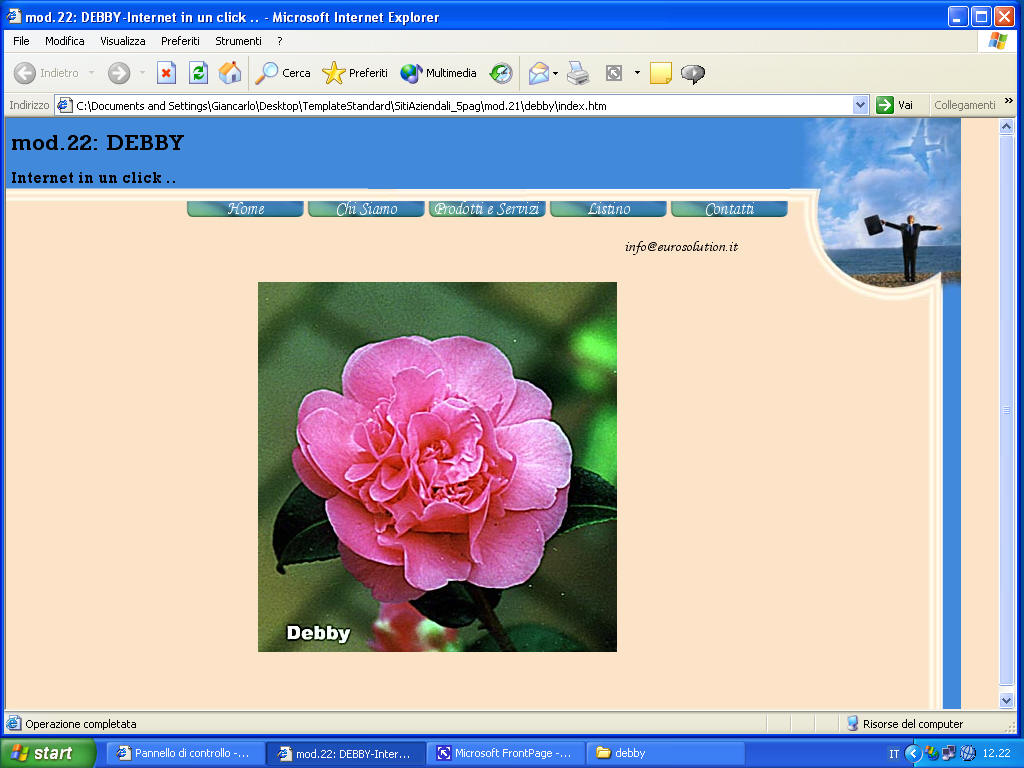
Task: Click the Vai go button
Action: point(895,105)
